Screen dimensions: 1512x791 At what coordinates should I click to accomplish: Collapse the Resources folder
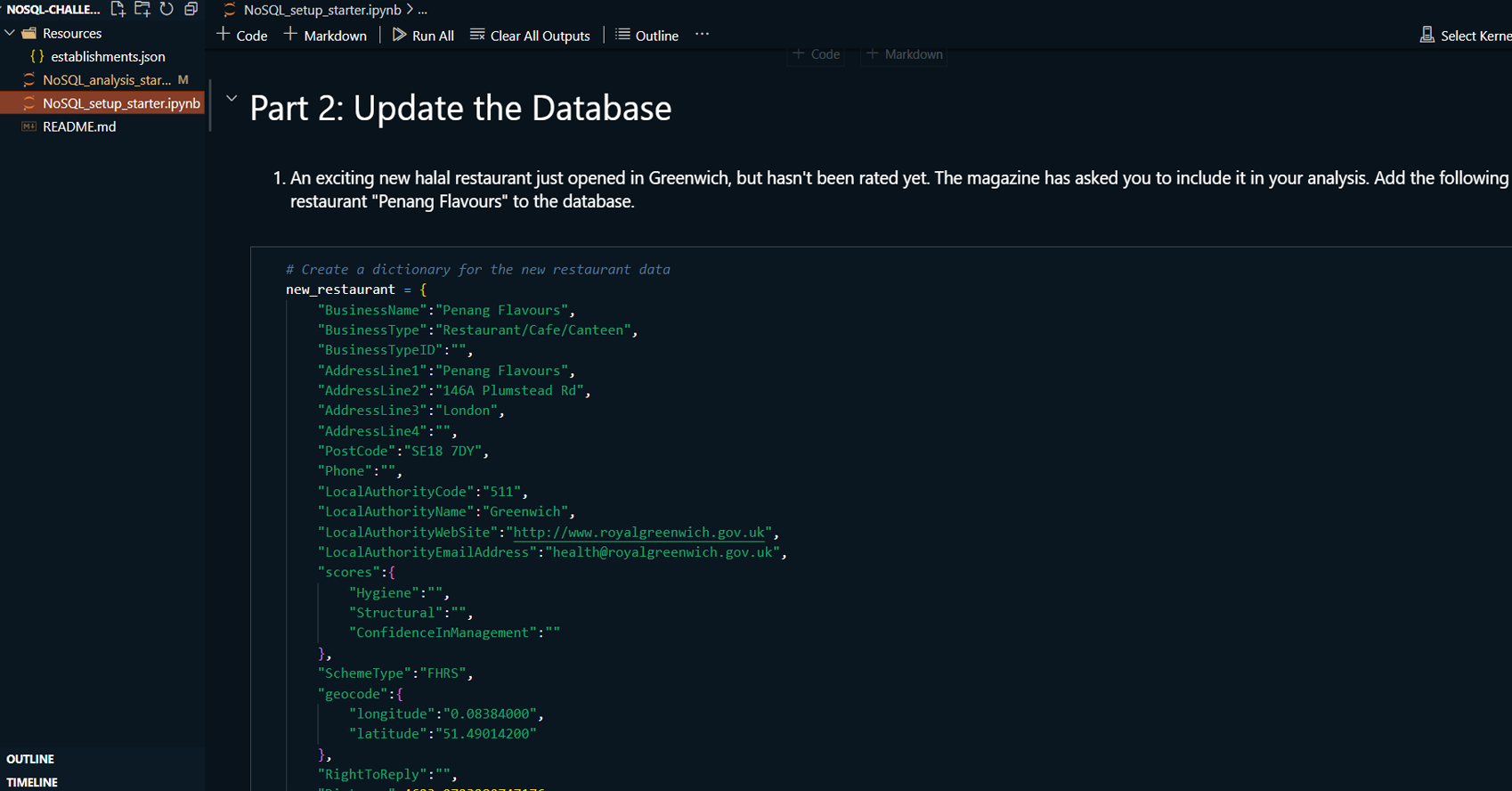11,33
